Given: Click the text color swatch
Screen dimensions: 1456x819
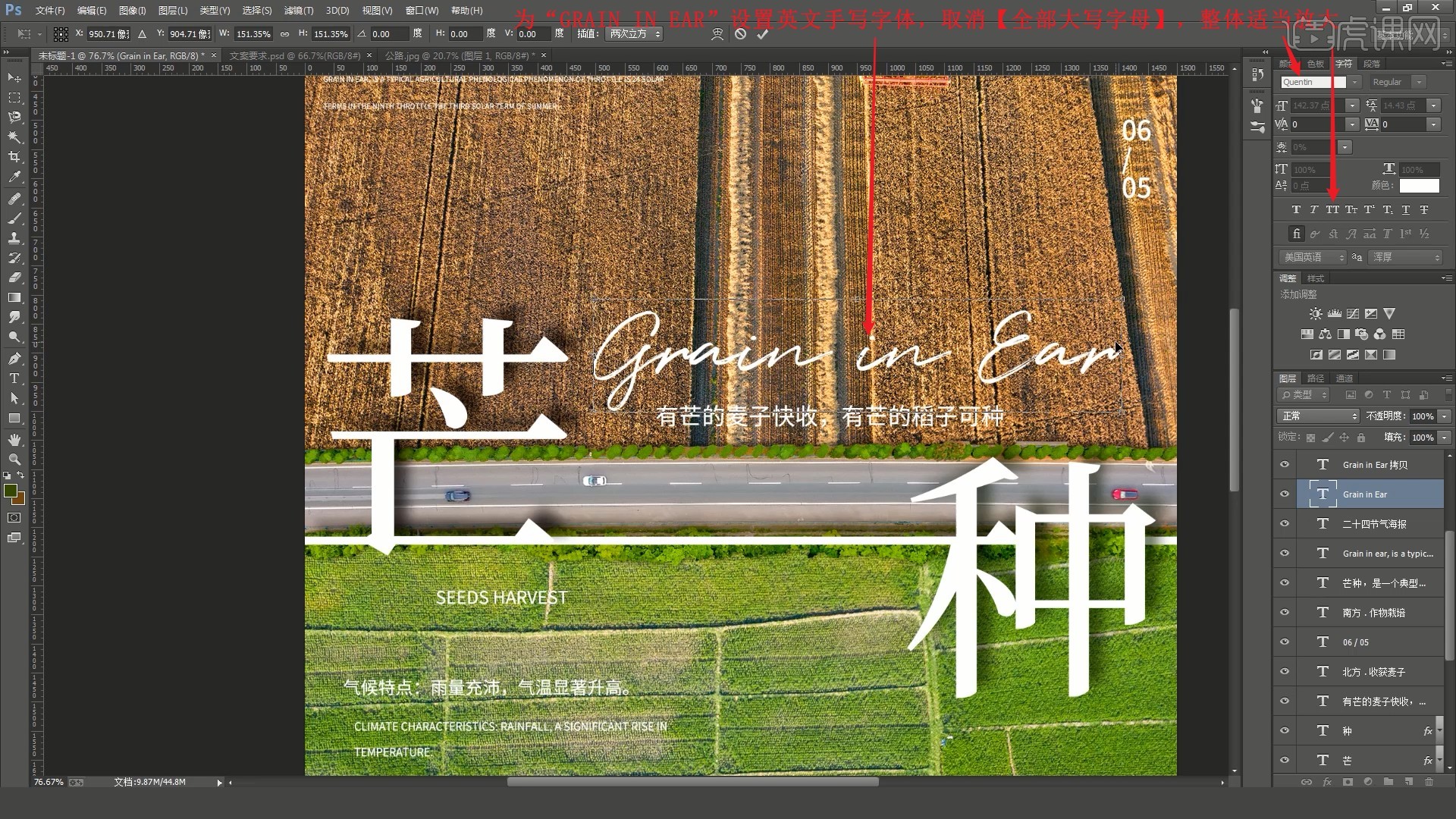Looking at the screenshot, I should pos(1419,185).
